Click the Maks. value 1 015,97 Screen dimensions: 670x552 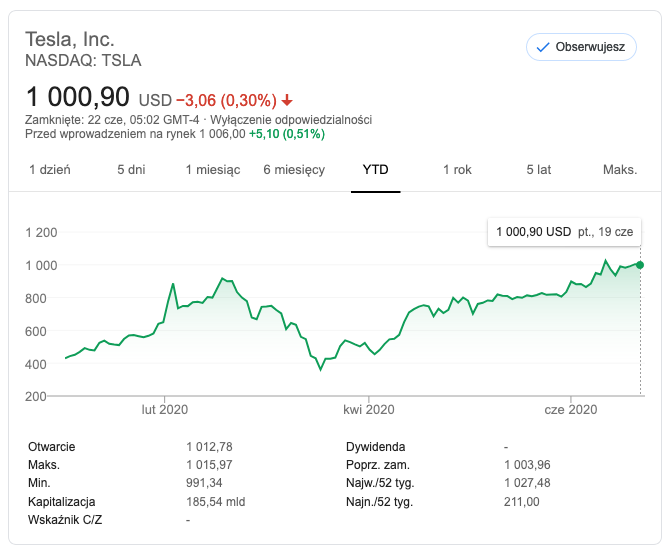(x=209, y=464)
